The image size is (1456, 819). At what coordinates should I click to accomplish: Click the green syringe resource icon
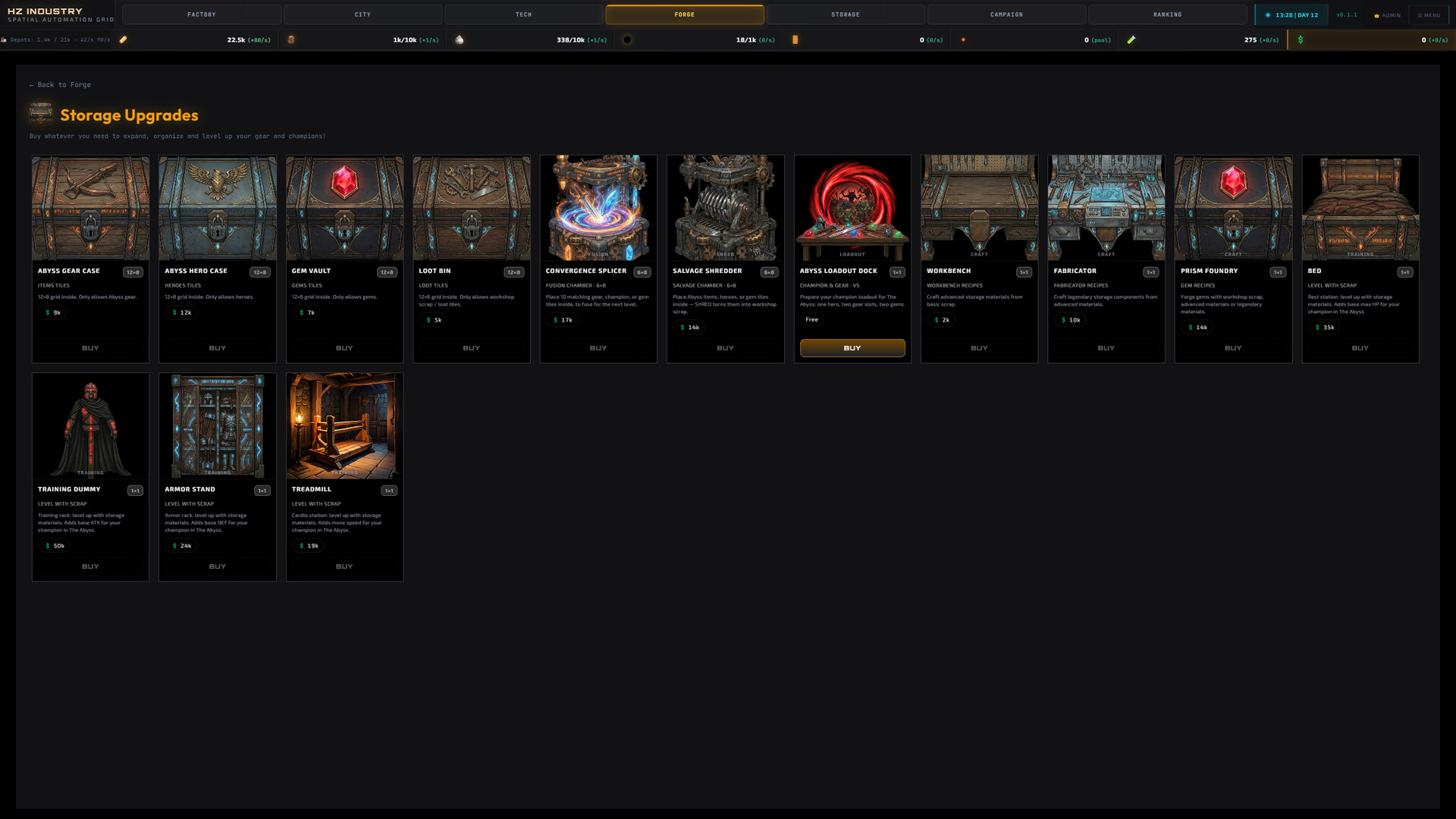pos(1131,39)
